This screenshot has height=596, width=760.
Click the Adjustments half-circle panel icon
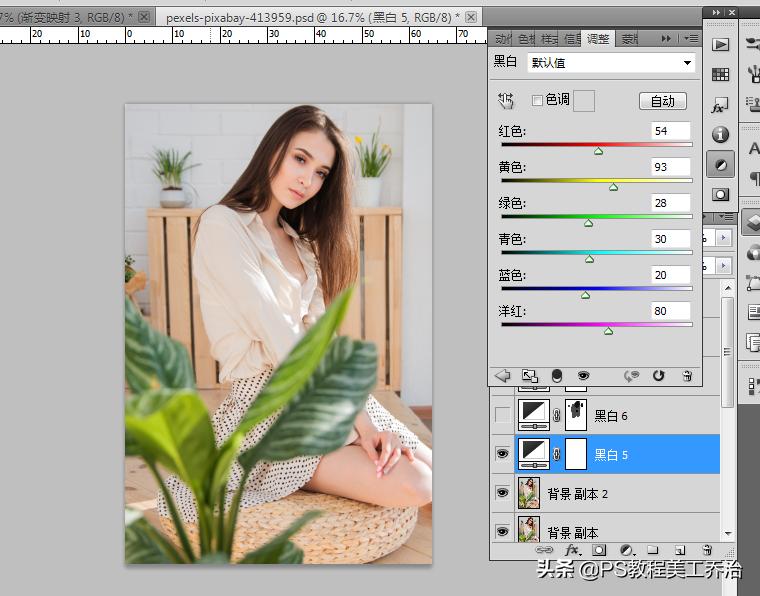720,165
